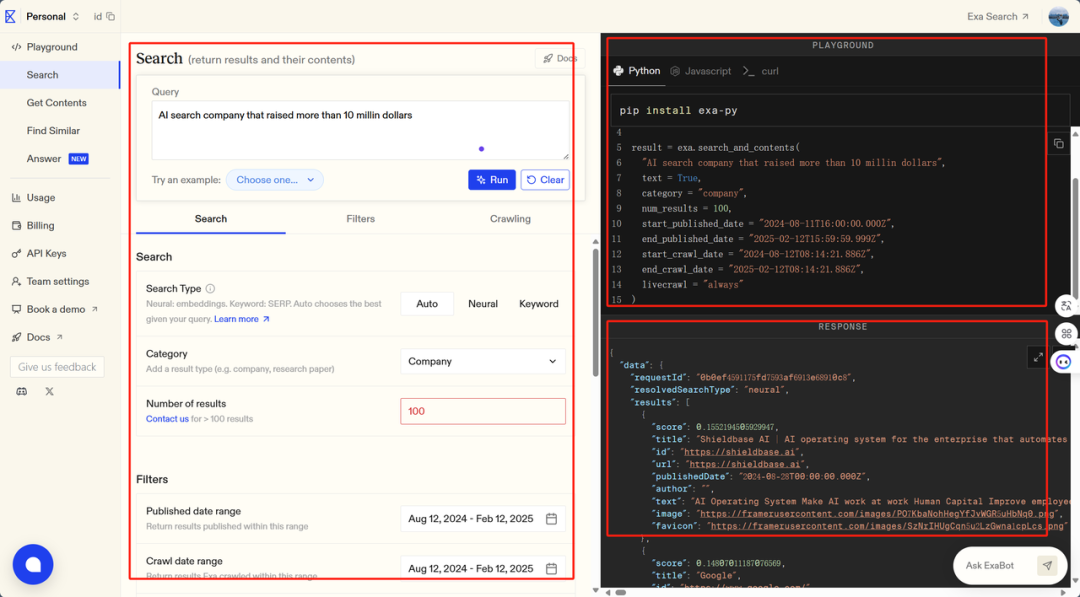Send message to ExaBot

1047,565
